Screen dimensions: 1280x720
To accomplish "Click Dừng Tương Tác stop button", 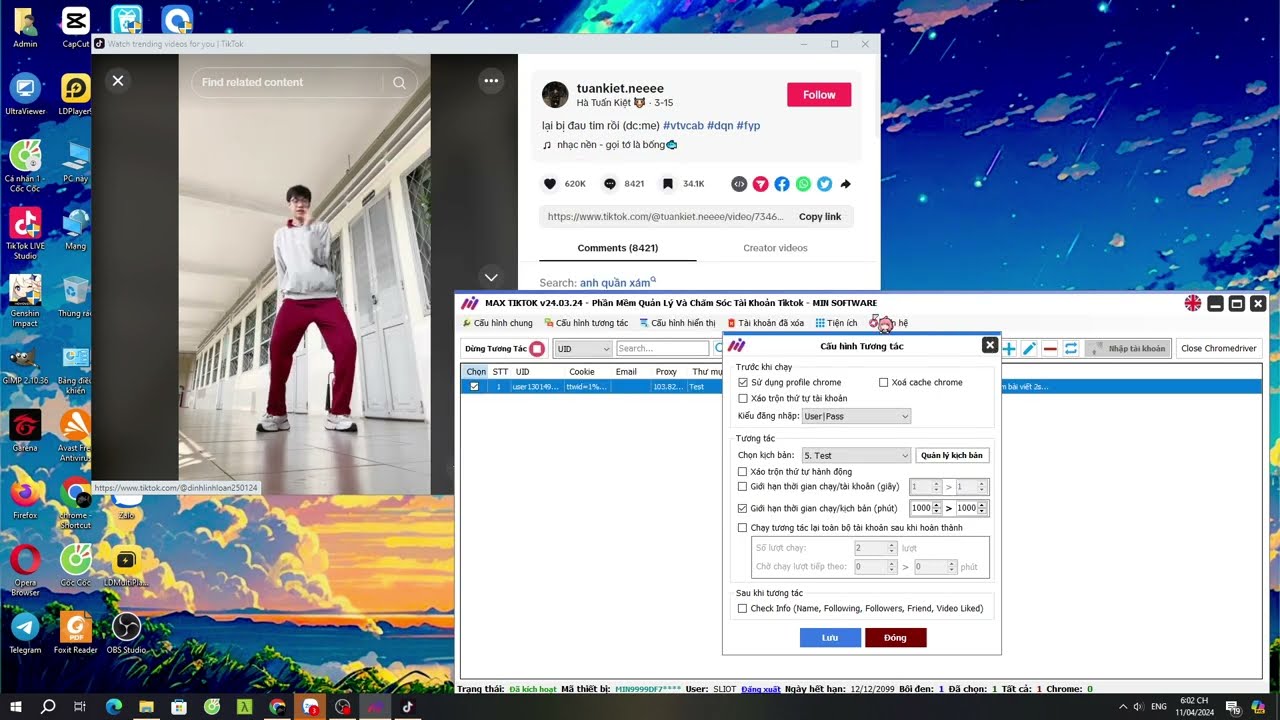I will 504,348.
